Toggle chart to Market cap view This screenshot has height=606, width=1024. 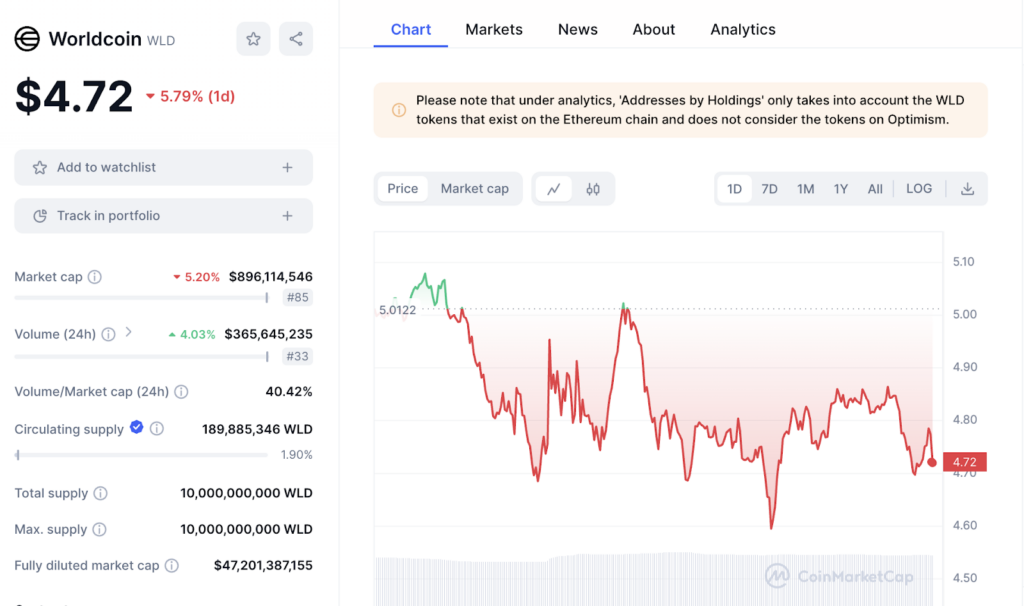tap(474, 189)
